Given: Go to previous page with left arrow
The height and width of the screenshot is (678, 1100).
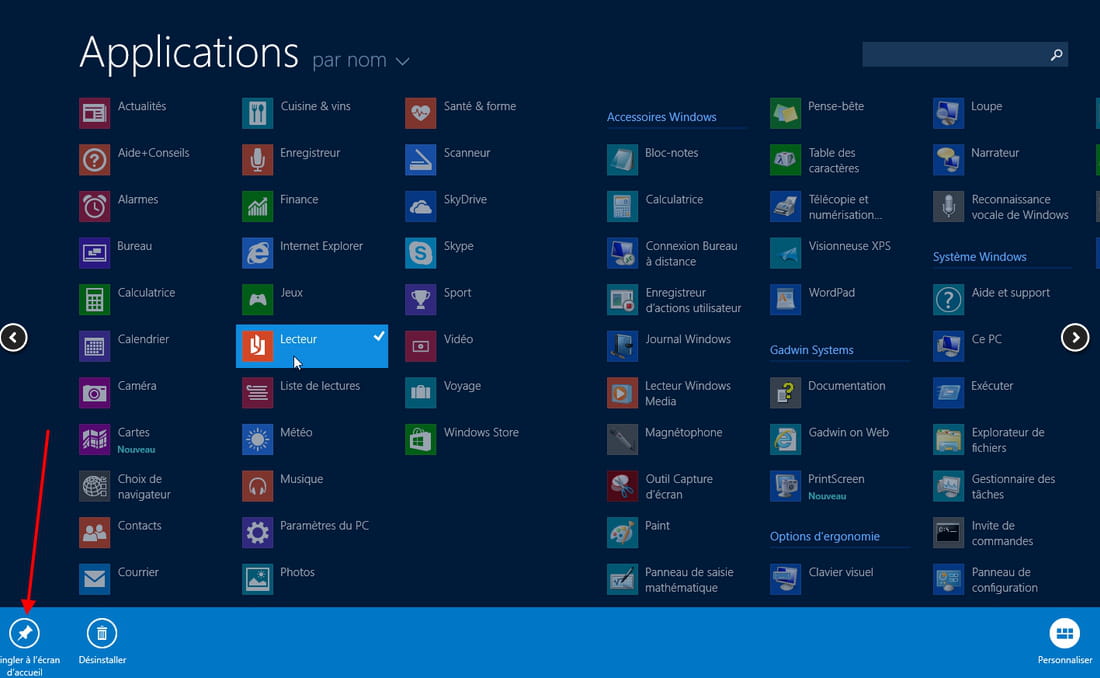Looking at the screenshot, I should pos(13,338).
